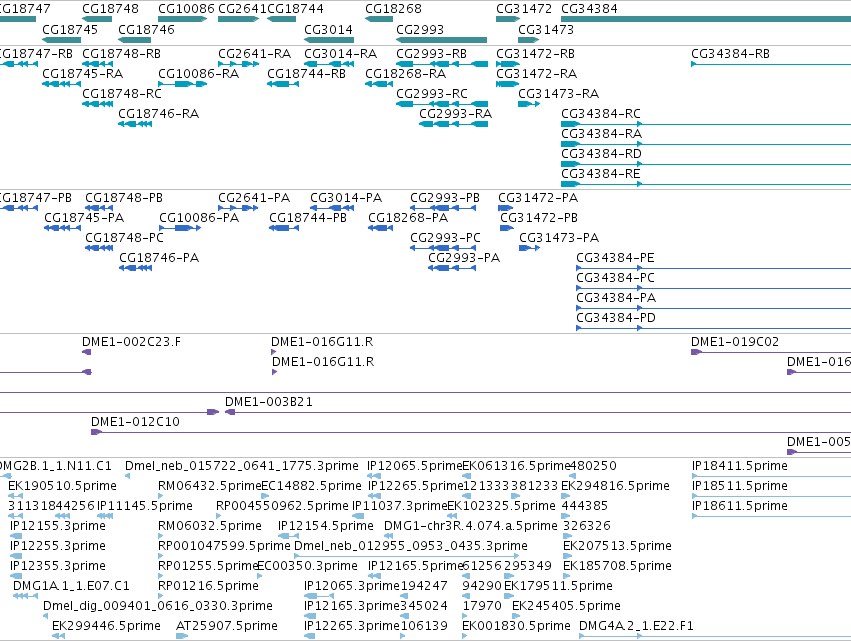
Task: Click the DMG1A.1_1.E07.C1 EST glyph
Action: click(x=26, y=596)
